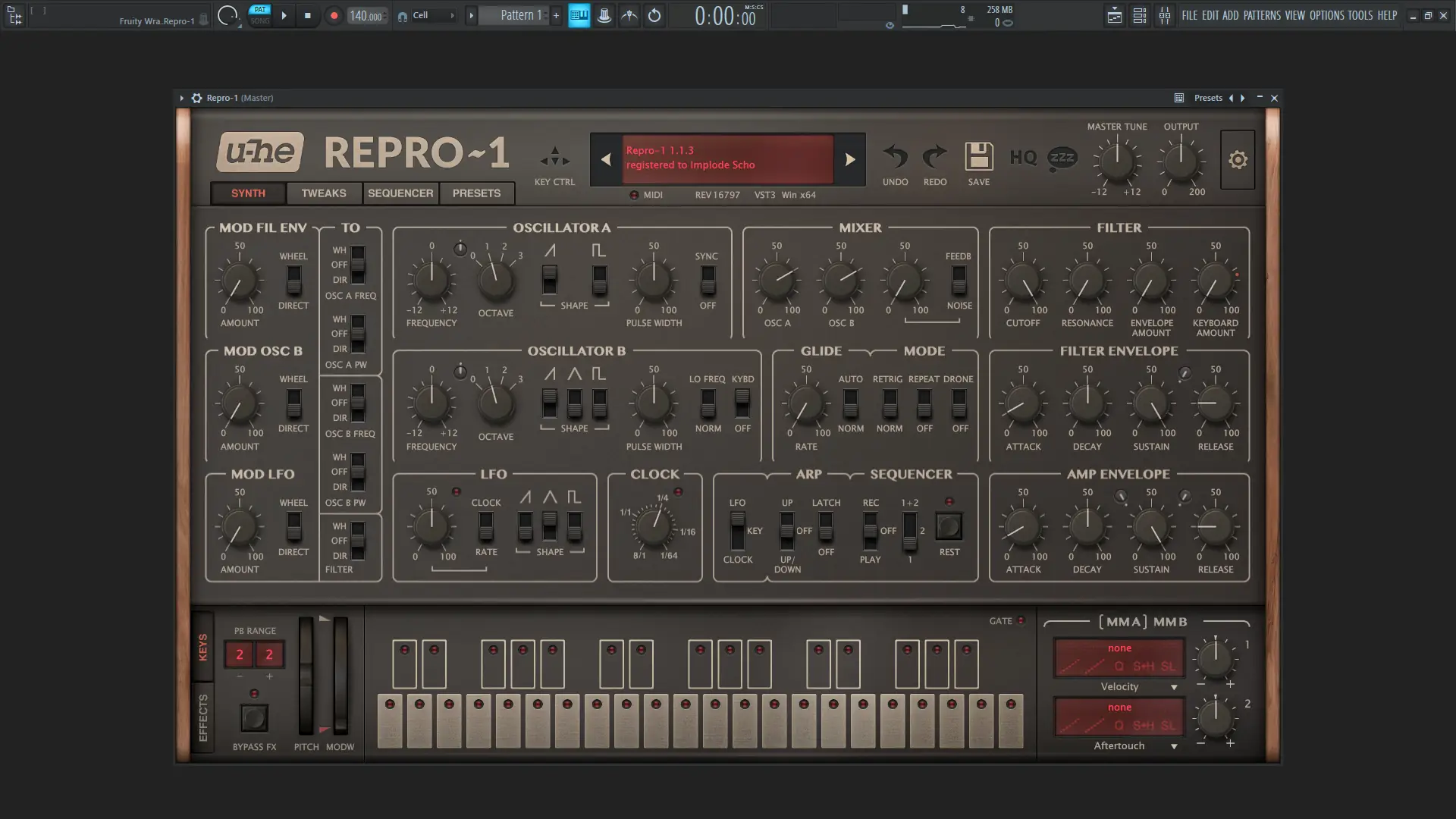
Task: Click the Redo arrow icon
Action: coord(934,157)
